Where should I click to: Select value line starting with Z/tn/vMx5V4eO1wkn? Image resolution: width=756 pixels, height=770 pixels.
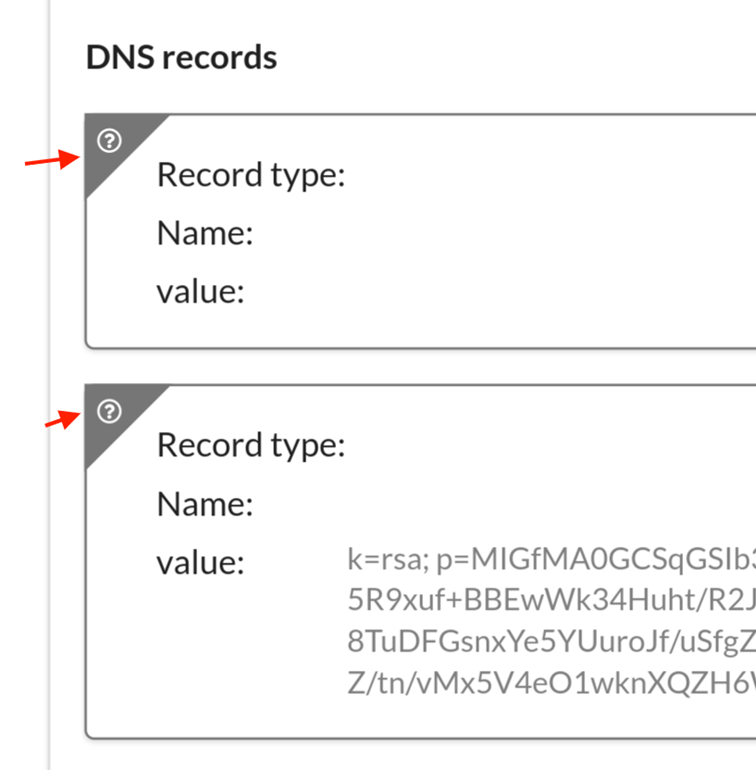pyautogui.click(x=552, y=683)
